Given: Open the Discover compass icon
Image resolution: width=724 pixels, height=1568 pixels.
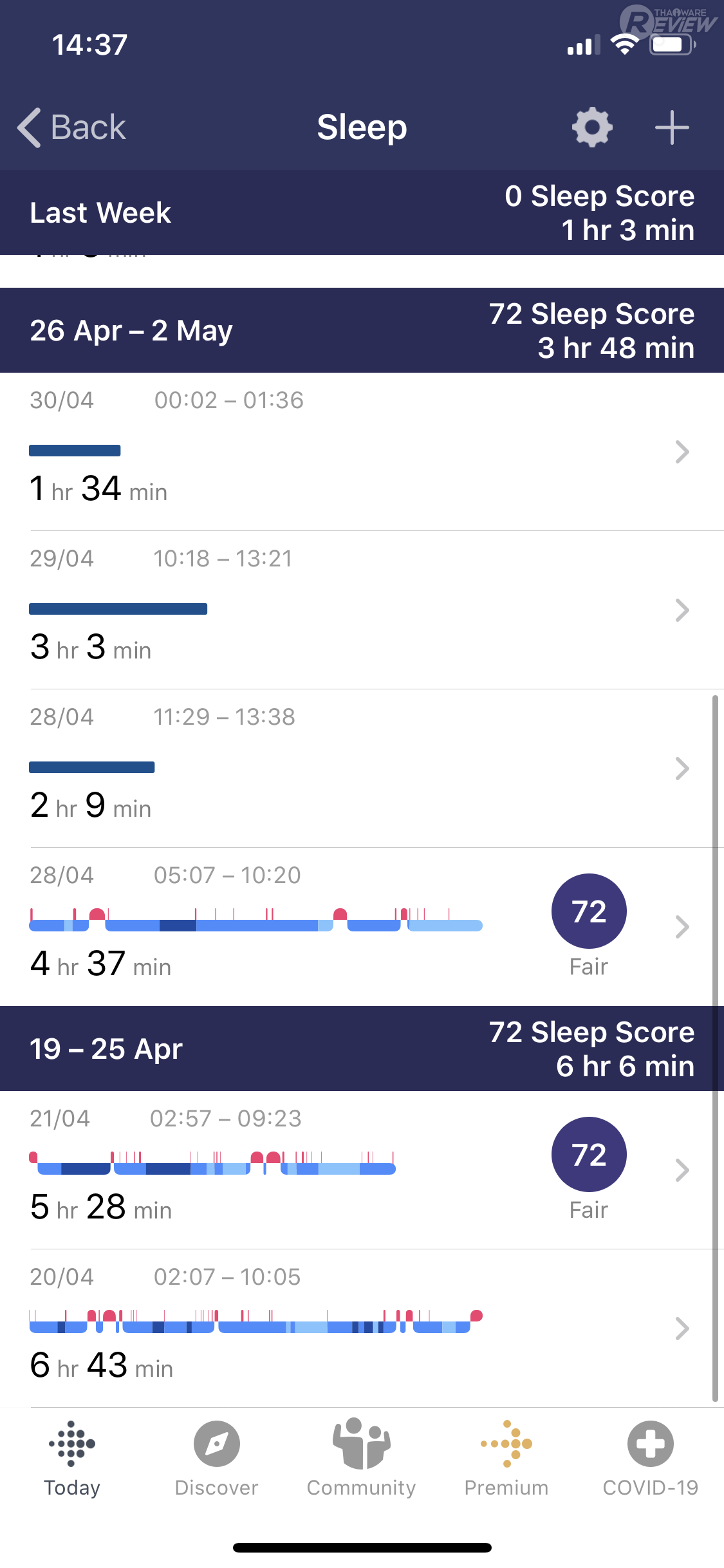Looking at the screenshot, I should click(217, 1444).
